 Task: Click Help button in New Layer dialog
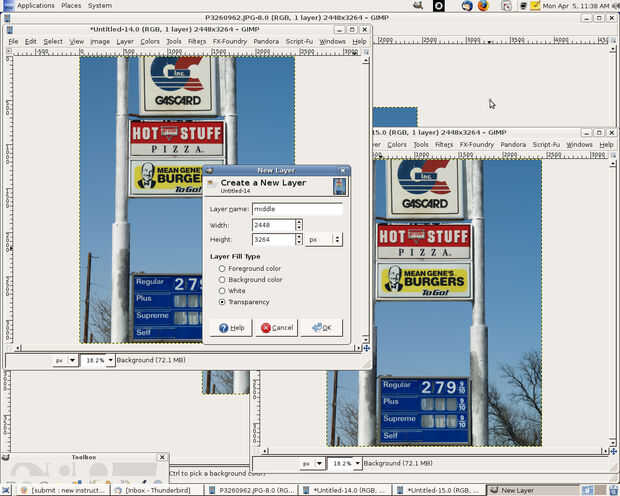[x=231, y=328]
